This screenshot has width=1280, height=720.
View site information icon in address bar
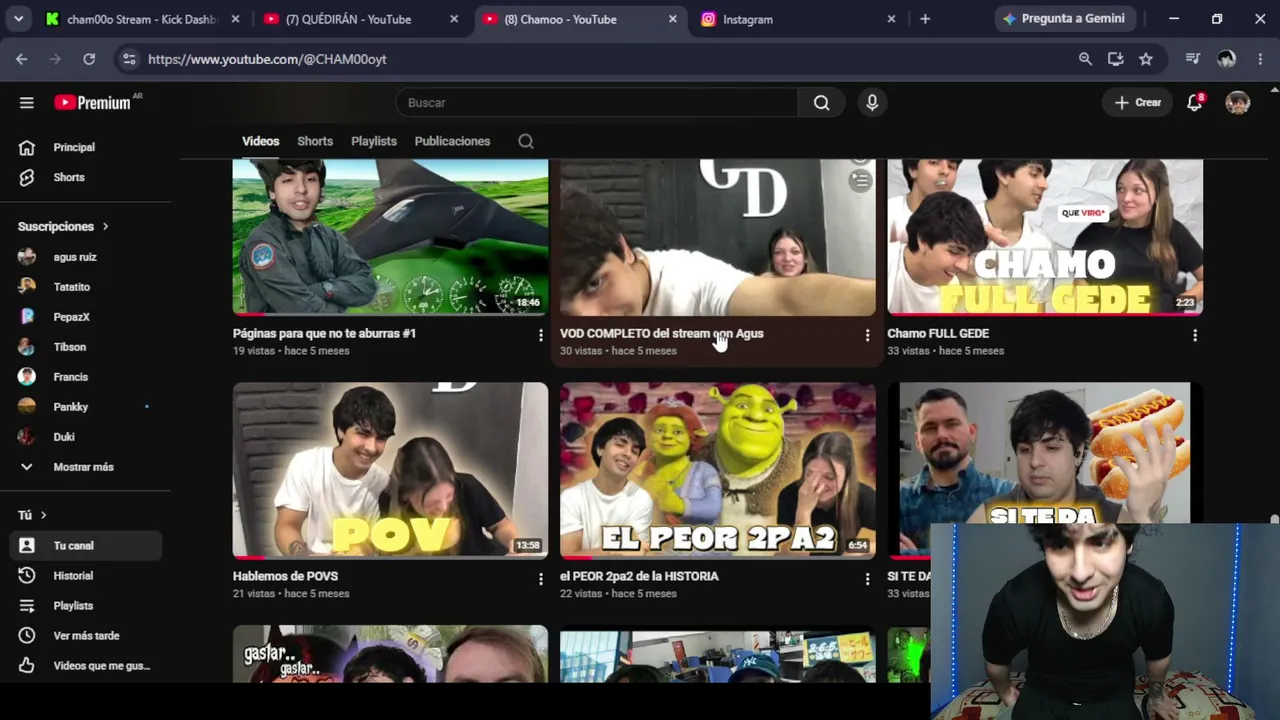coord(129,59)
